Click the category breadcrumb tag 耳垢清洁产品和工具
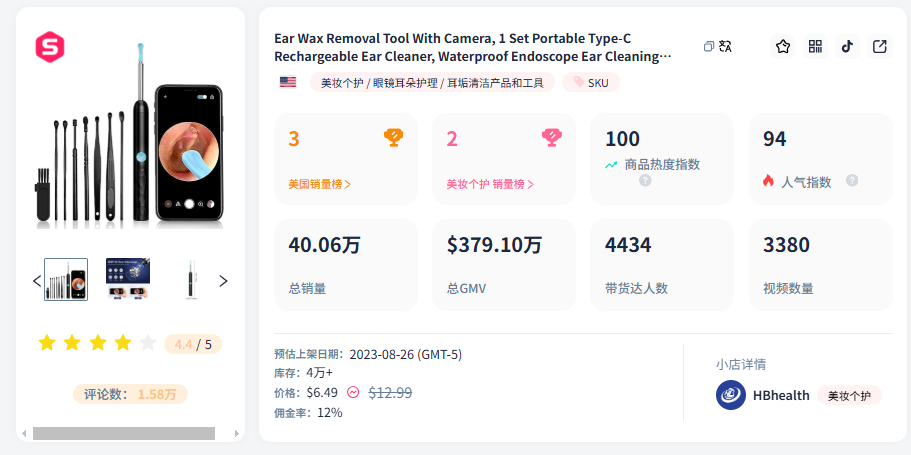Image resolution: width=911 pixels, height=455 pixels. (495, 83)
